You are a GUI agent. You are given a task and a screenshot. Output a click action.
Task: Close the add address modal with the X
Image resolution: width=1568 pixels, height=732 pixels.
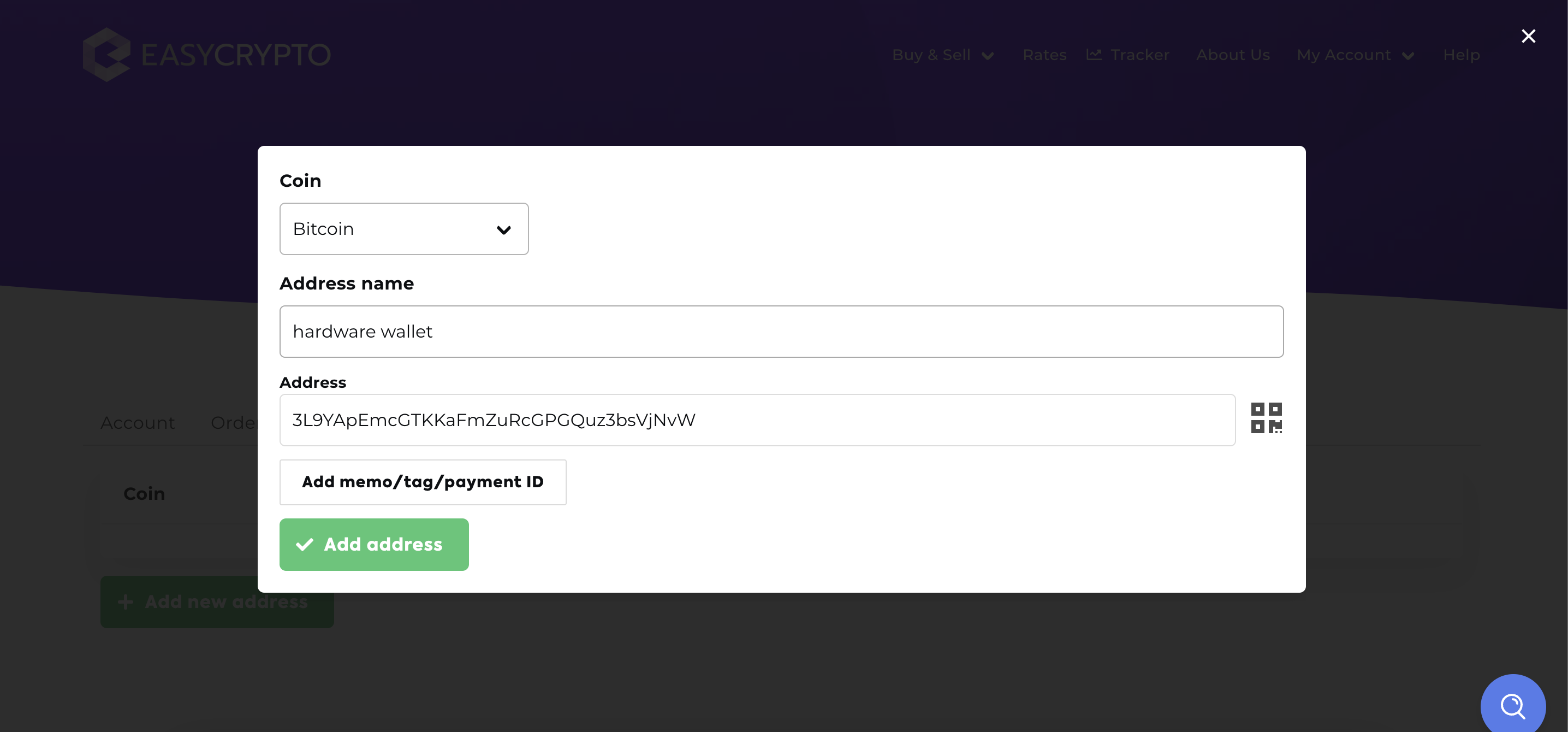[1529, 36]
